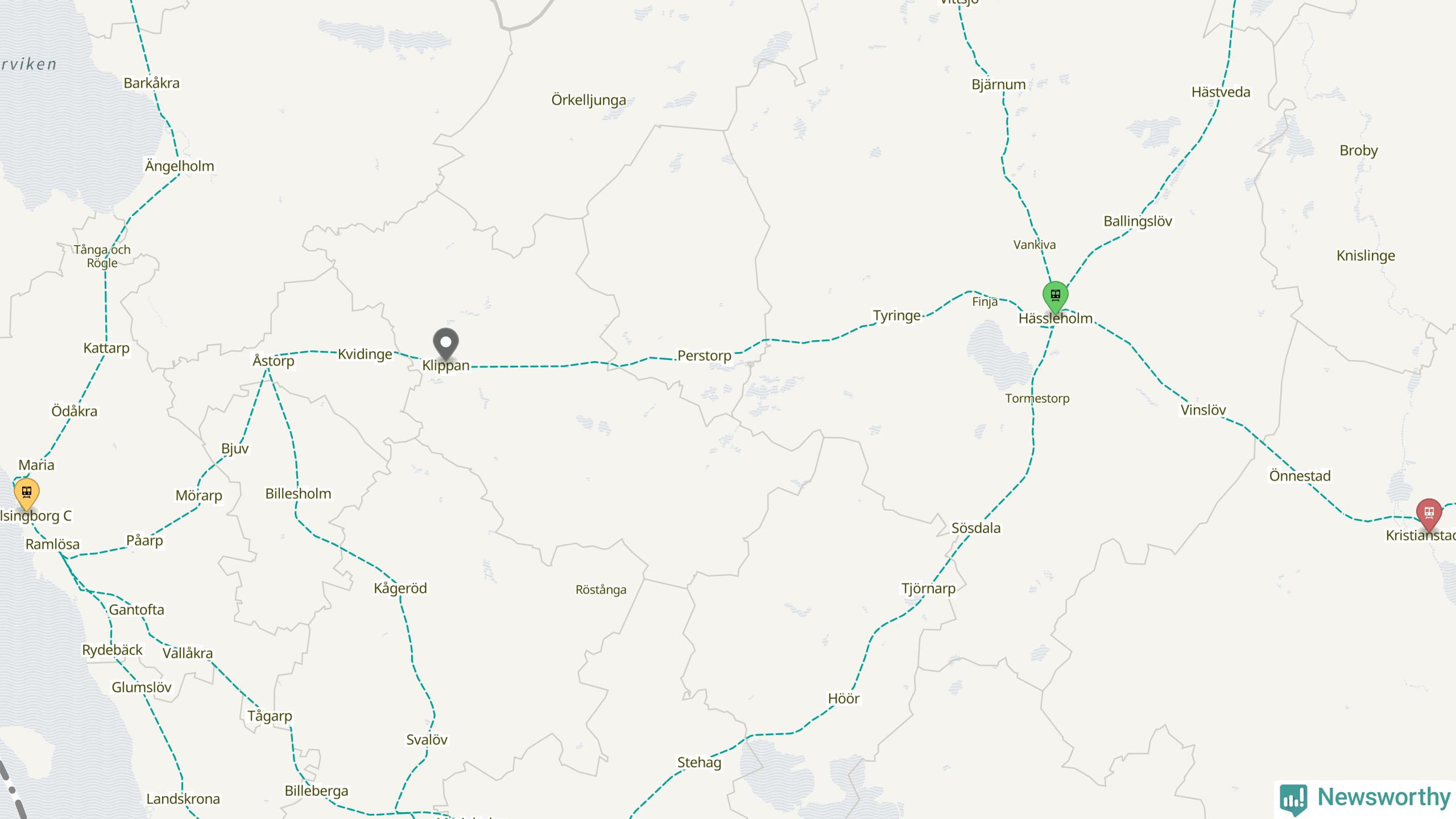The height and width of the screenshot is (819, 1456).
Task: Select the Perstorp town label
Action: (704, 355)
